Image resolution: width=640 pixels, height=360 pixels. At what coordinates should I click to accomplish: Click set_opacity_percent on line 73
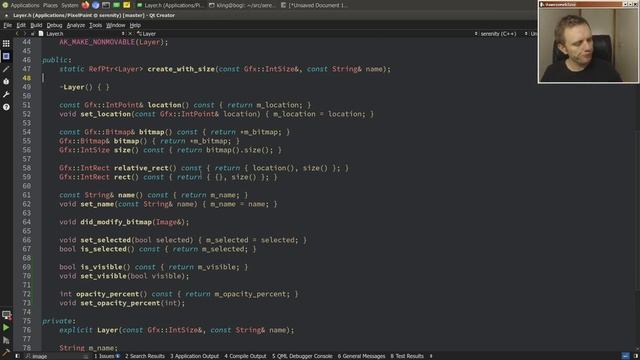click(x=120, y=303)
